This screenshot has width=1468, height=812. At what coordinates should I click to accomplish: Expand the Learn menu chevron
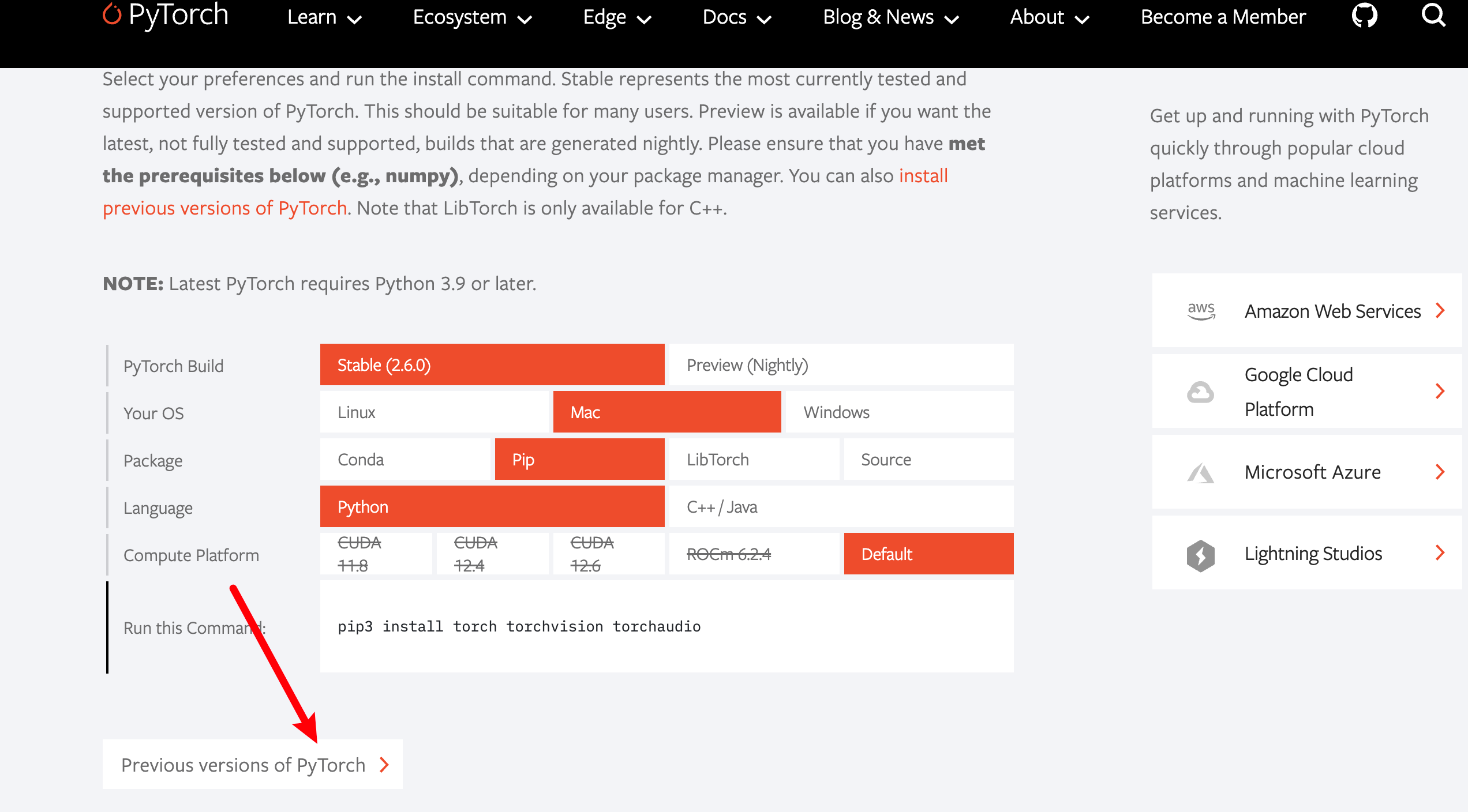coord(354,20)
